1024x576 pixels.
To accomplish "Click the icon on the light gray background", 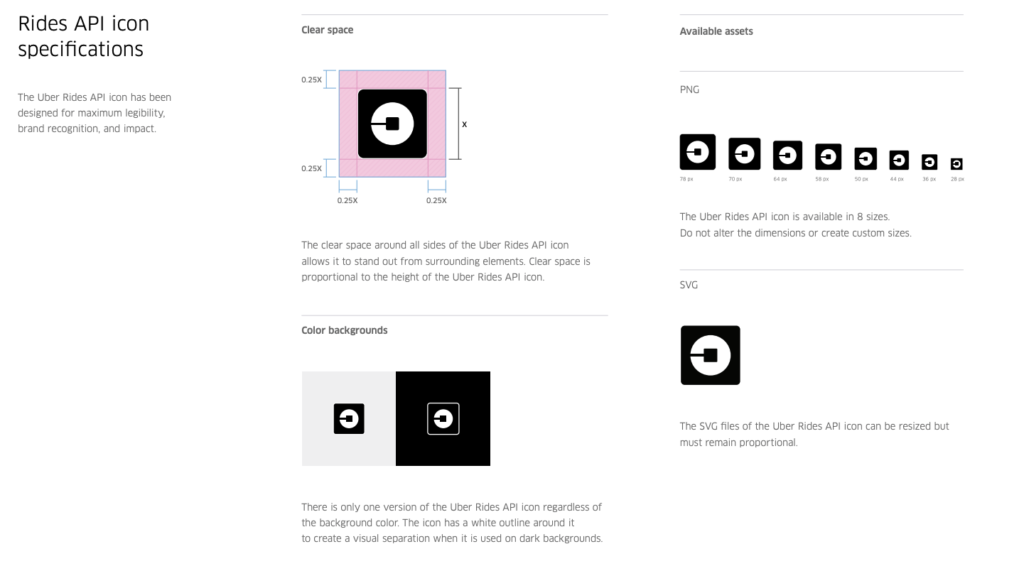I will 349,419.
